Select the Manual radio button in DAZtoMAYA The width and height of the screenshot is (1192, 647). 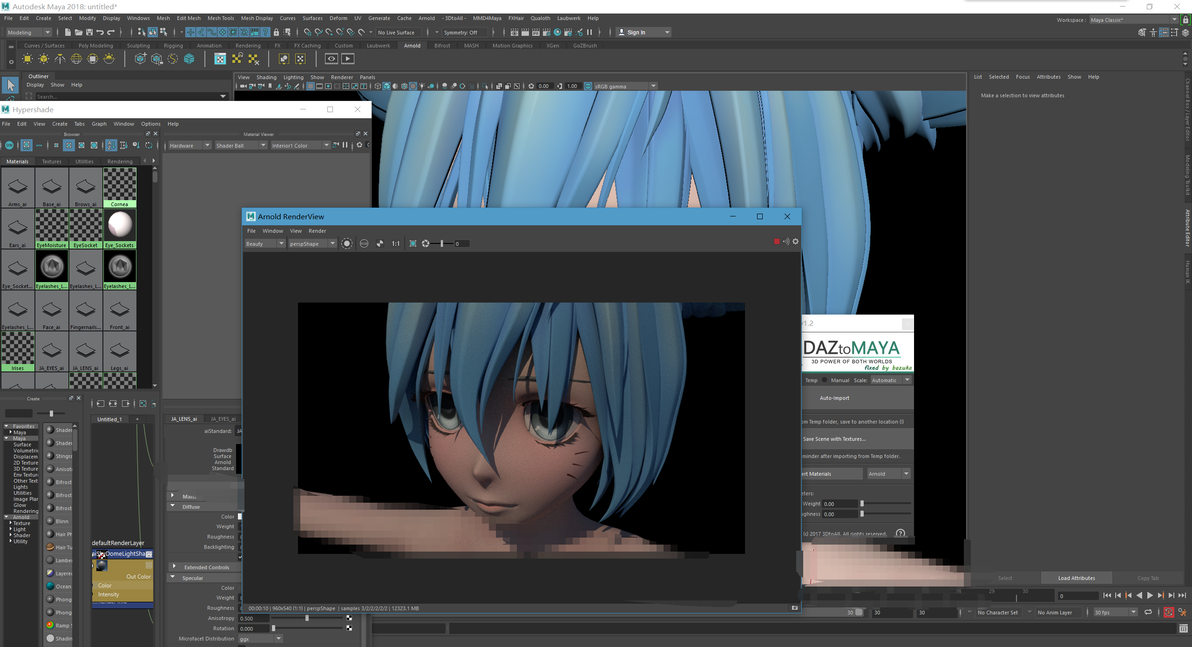click(826, 380)
